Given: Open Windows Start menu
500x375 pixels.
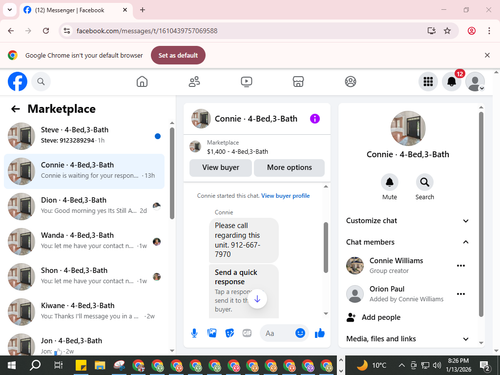Looking at the screenshot, I should pos(12,366).
